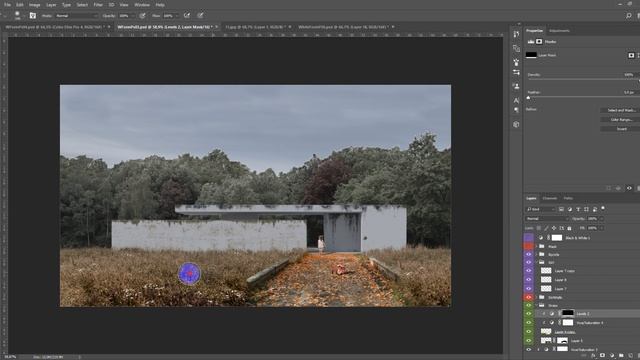
Task: Toggle mask enable eye icon in Properties
Action: tap(629, 188)
